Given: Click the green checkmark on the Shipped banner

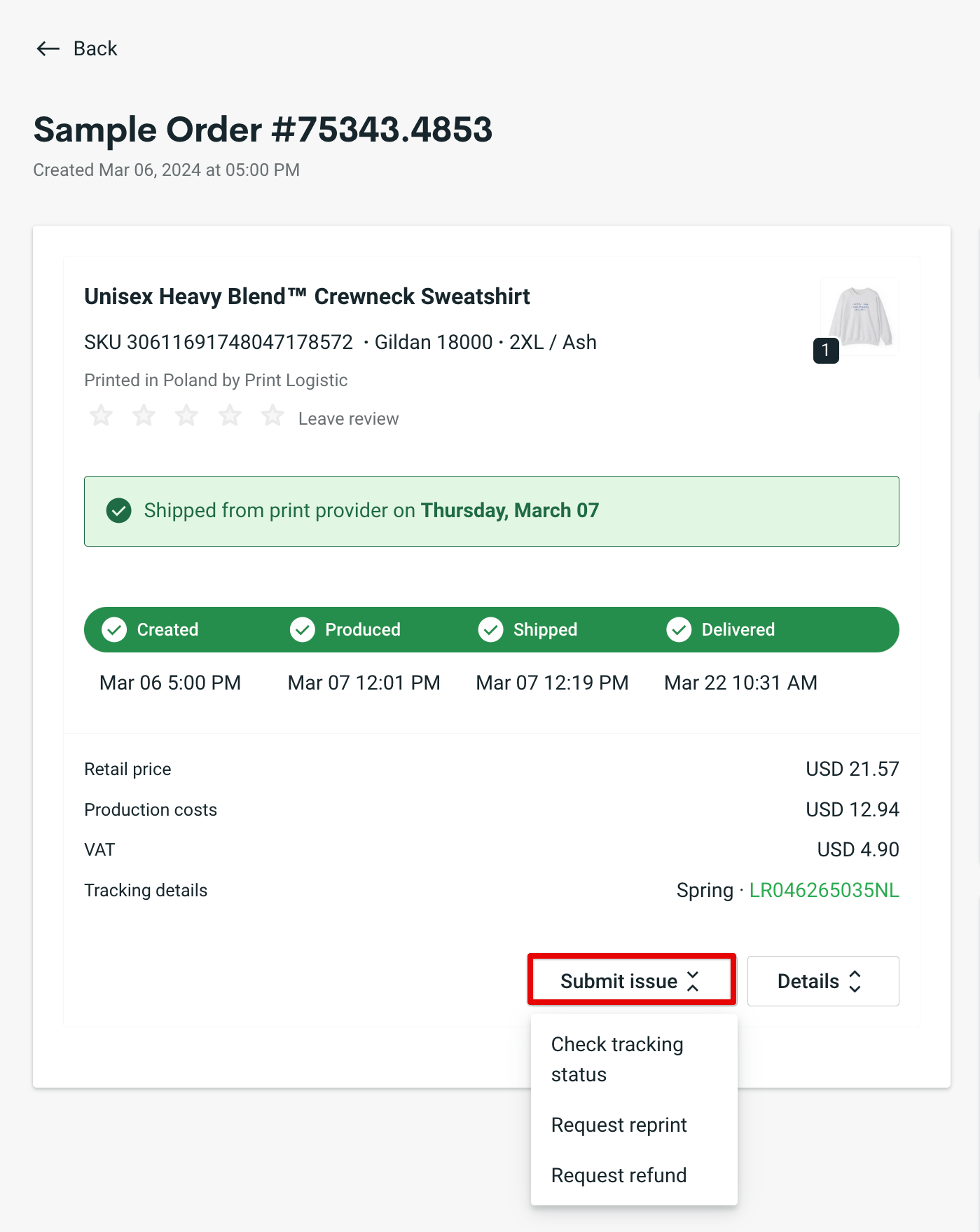Looking at the screenshot, I should click(x=119, y=511).
